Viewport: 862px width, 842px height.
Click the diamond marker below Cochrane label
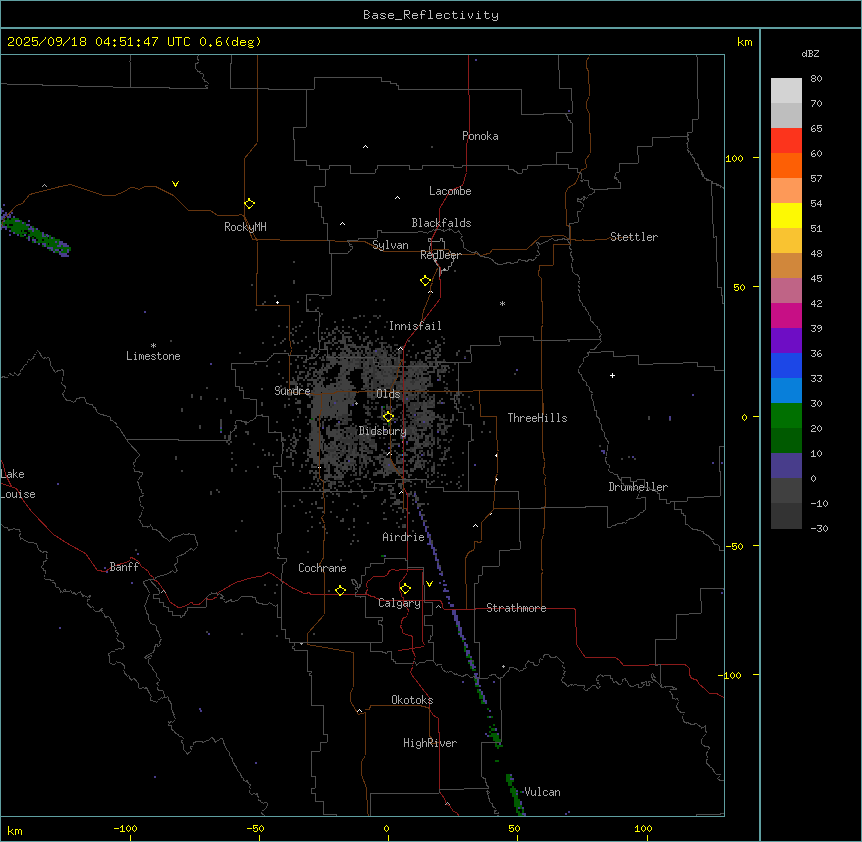340,590
